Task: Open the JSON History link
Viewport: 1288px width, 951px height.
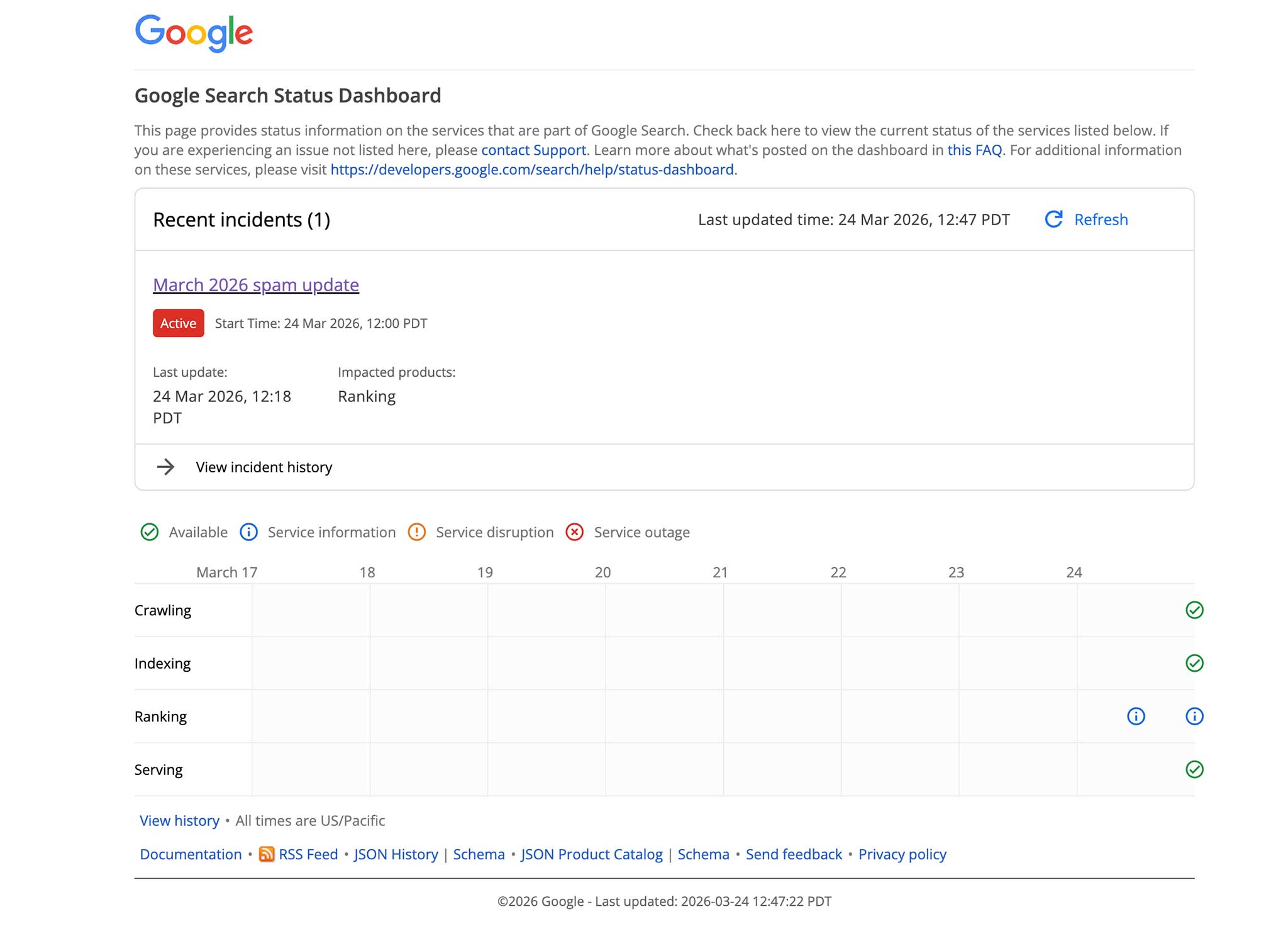Action: tap(396, 855)
